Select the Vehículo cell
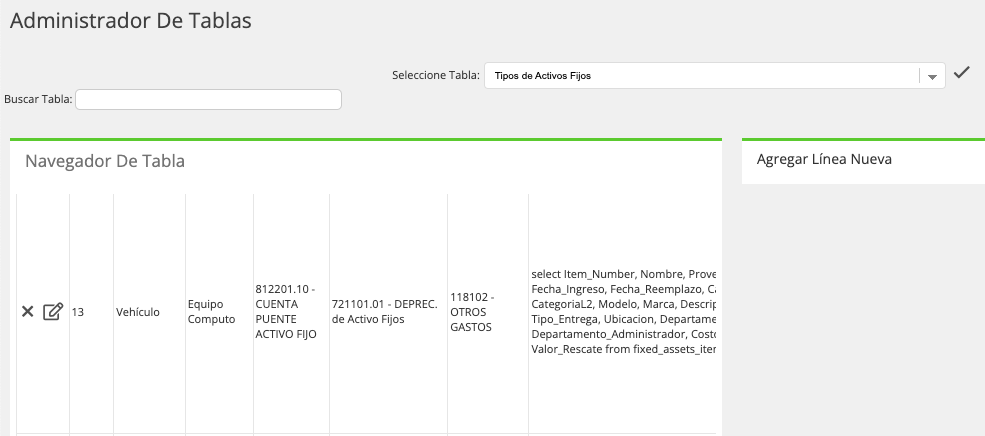 pyautogui.click(x=138, y=312)
